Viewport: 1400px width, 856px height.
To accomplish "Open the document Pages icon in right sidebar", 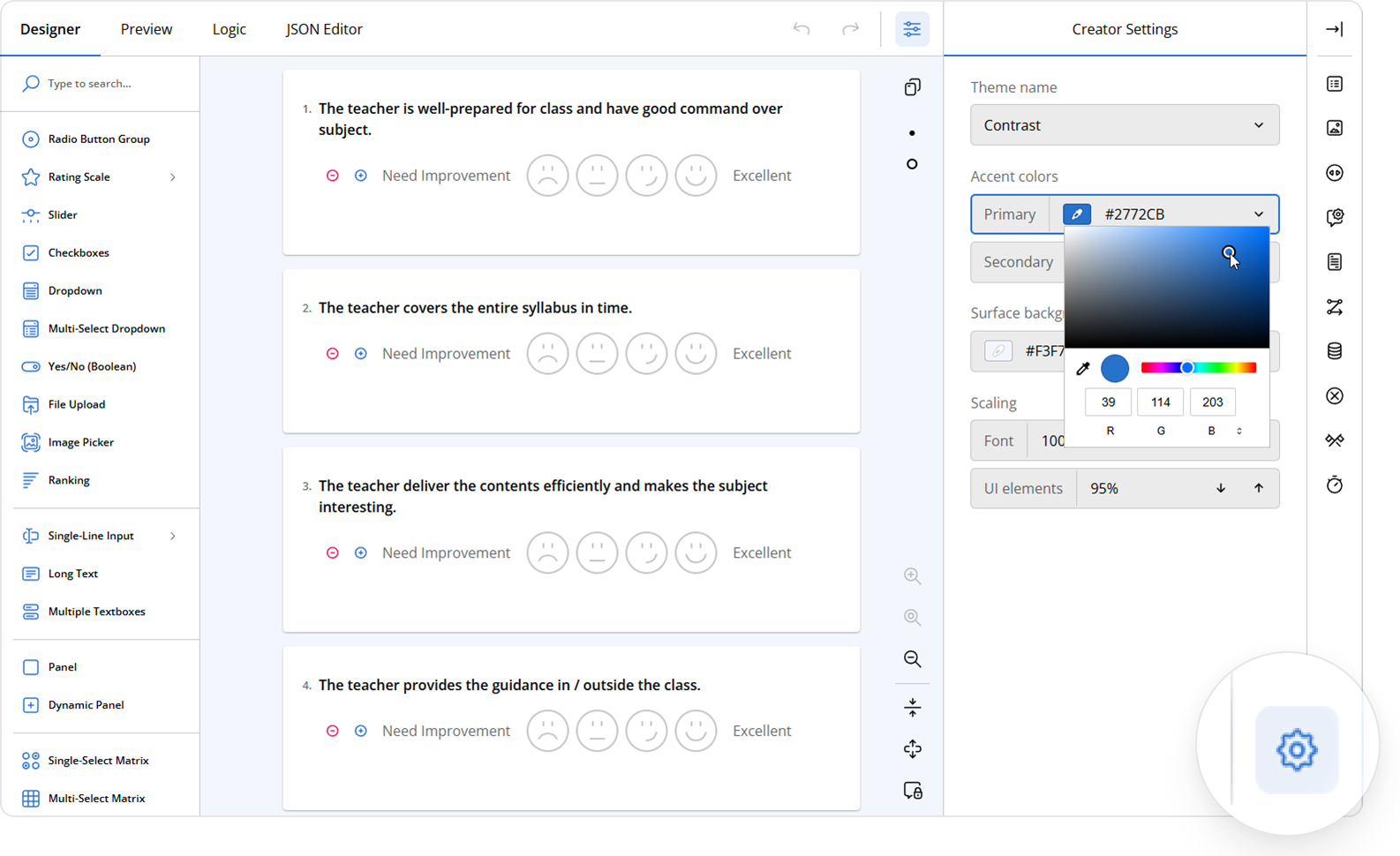I will point(1335,262).
